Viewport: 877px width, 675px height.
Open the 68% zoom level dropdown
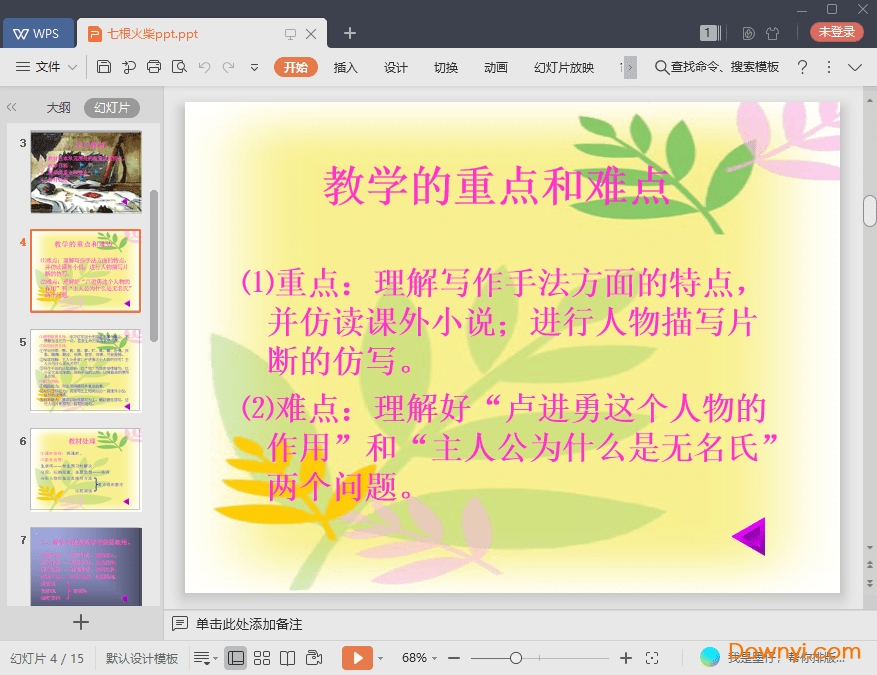[x=420, y=657]
